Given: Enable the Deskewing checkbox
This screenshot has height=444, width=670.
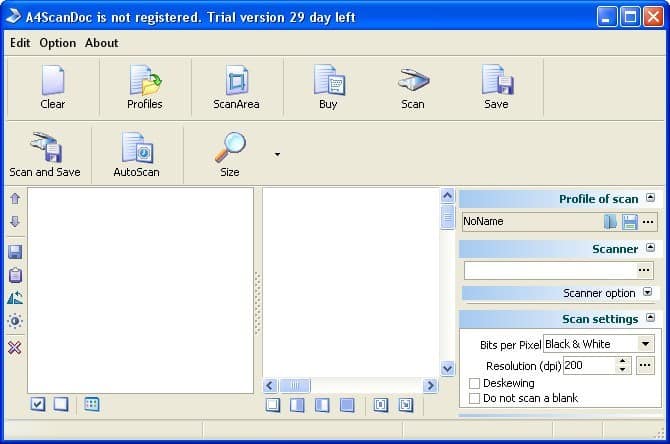Looking at the screenshot, I should 475,383.
